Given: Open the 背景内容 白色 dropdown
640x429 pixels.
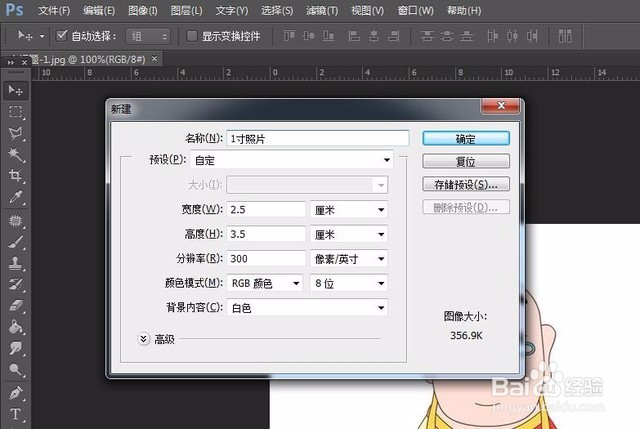Looking at the screenshot, I should coord(307,308).
